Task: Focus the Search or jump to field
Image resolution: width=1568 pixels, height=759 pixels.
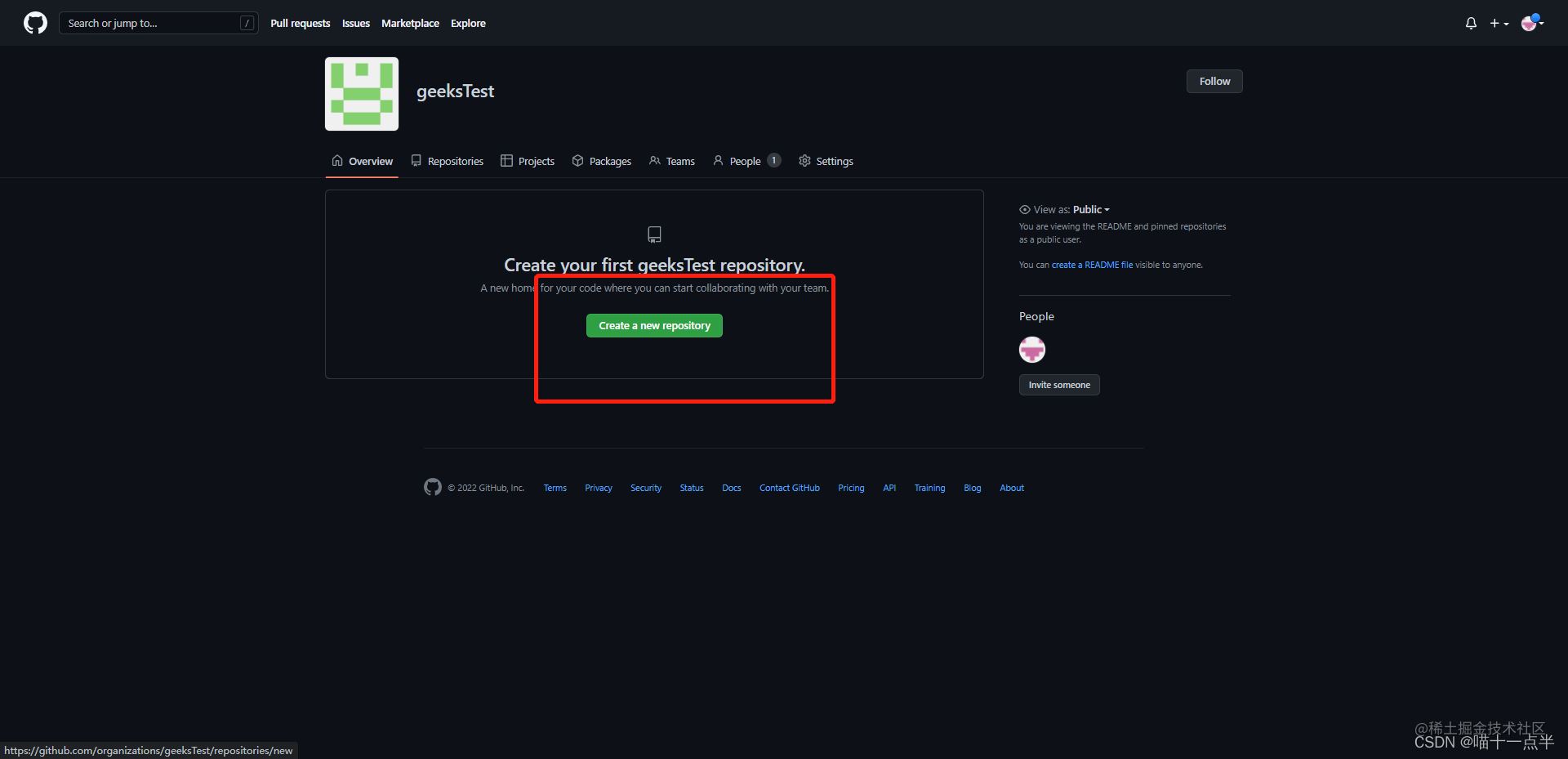Action: pos(158,23)
